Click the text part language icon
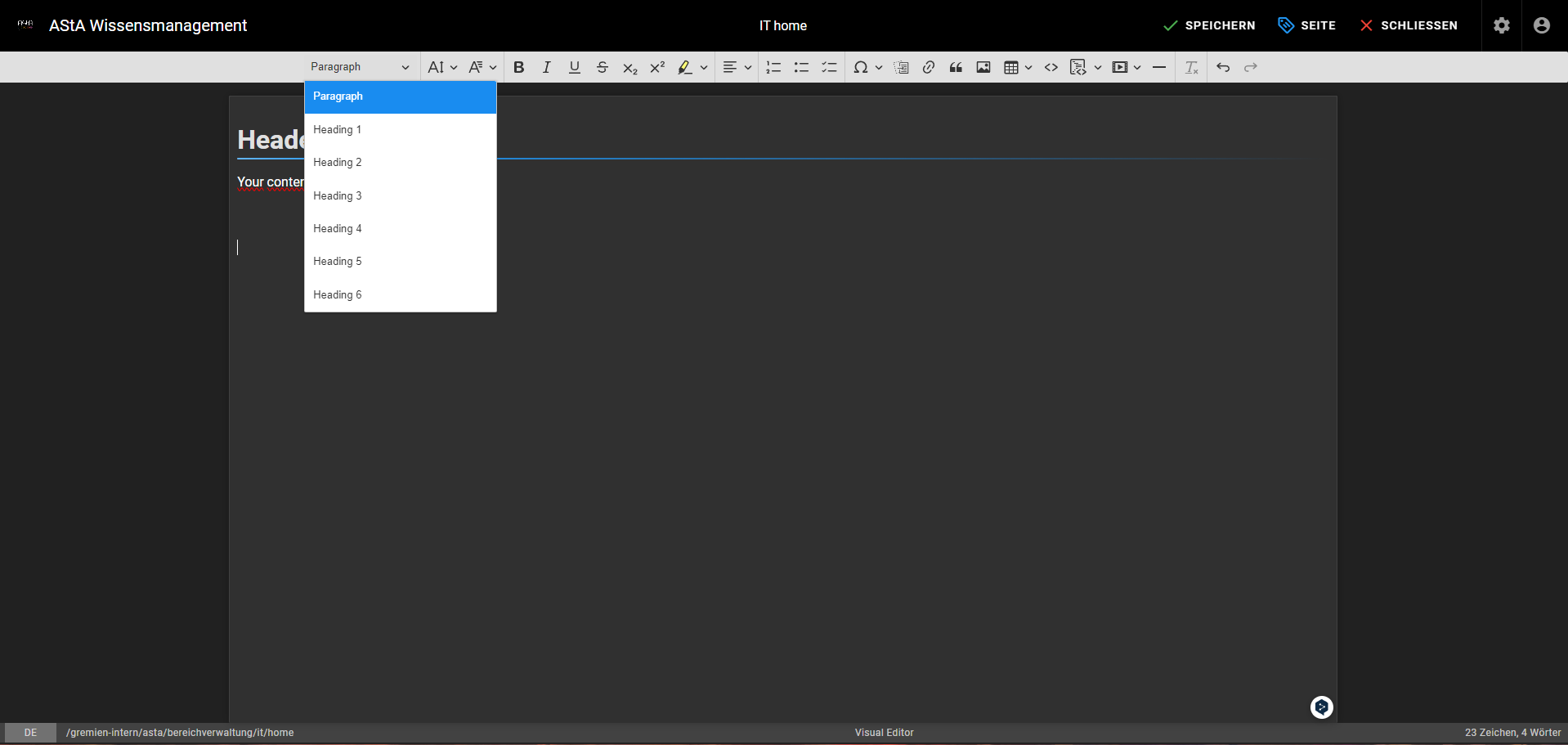 tap(901, 67)
